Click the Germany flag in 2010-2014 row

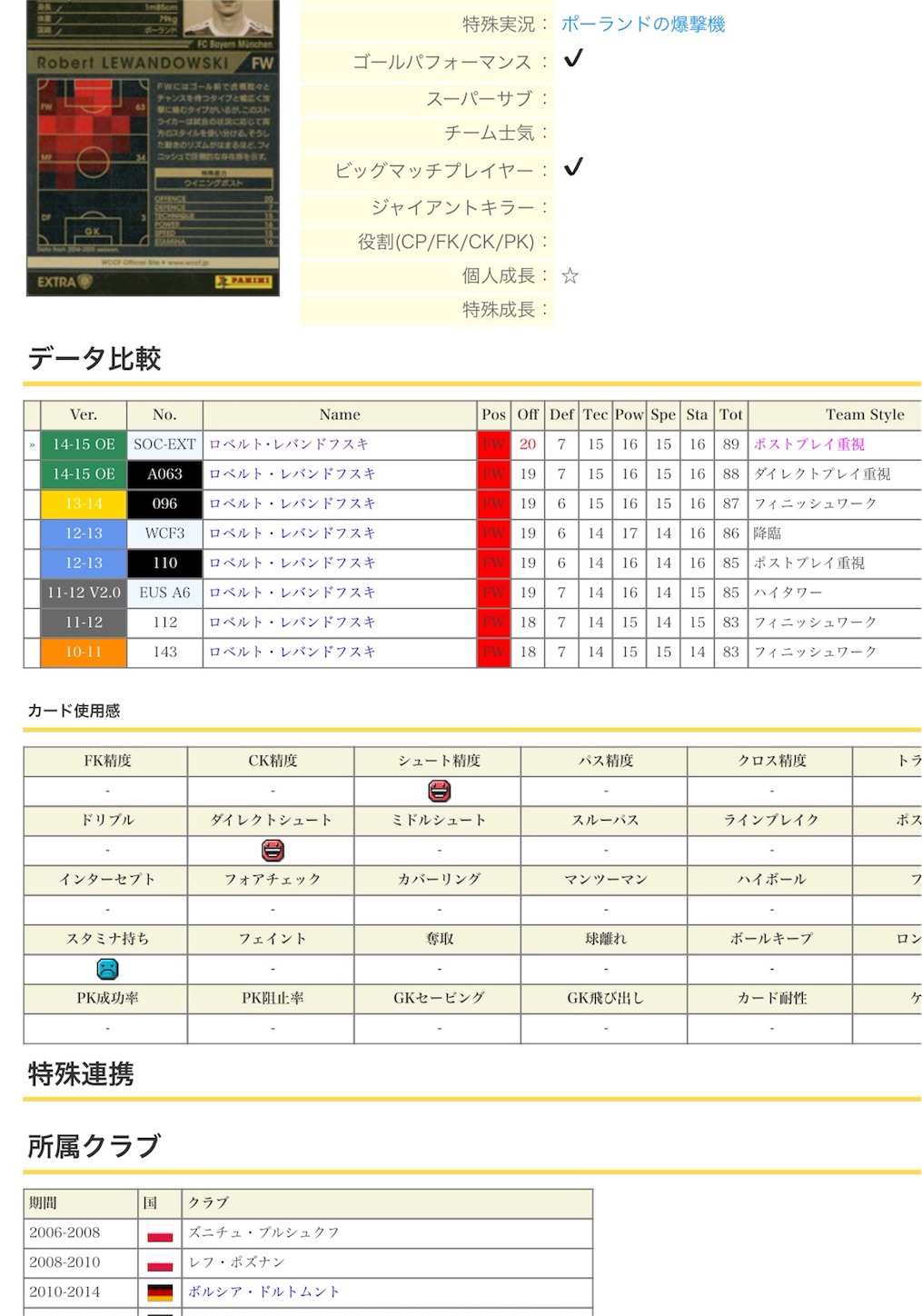pyautogui.click(x=160, y=1292)
